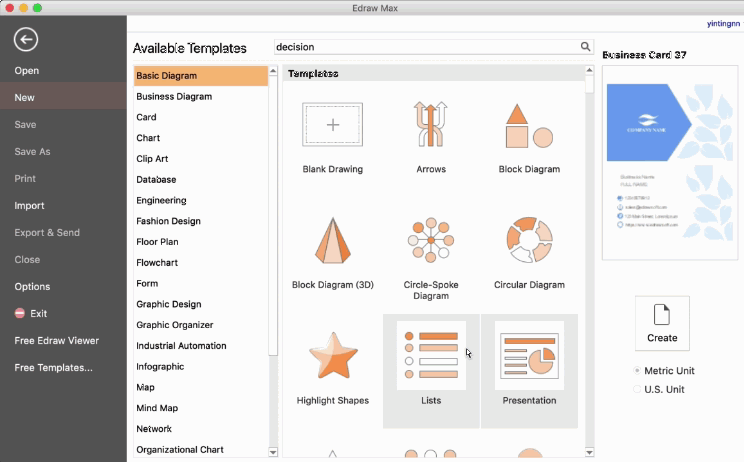
Task: Open Export & Send in the sidebar
Action: (x=47, y=233)
